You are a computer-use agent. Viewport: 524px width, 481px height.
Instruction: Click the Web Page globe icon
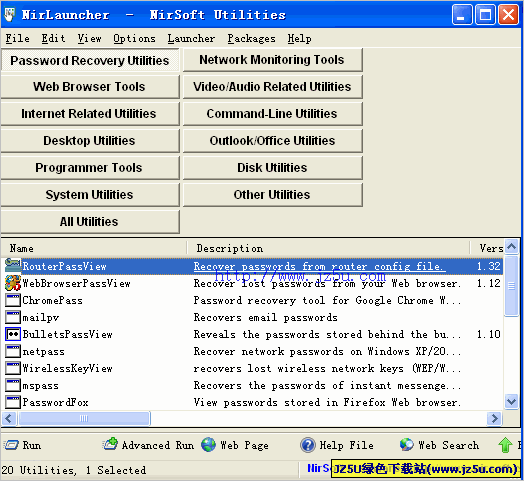click(x=208, y=445)
